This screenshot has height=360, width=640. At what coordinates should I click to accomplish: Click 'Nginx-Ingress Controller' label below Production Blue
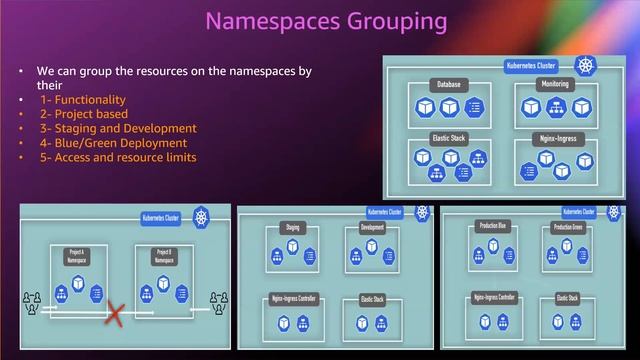[x=494, y=298]
